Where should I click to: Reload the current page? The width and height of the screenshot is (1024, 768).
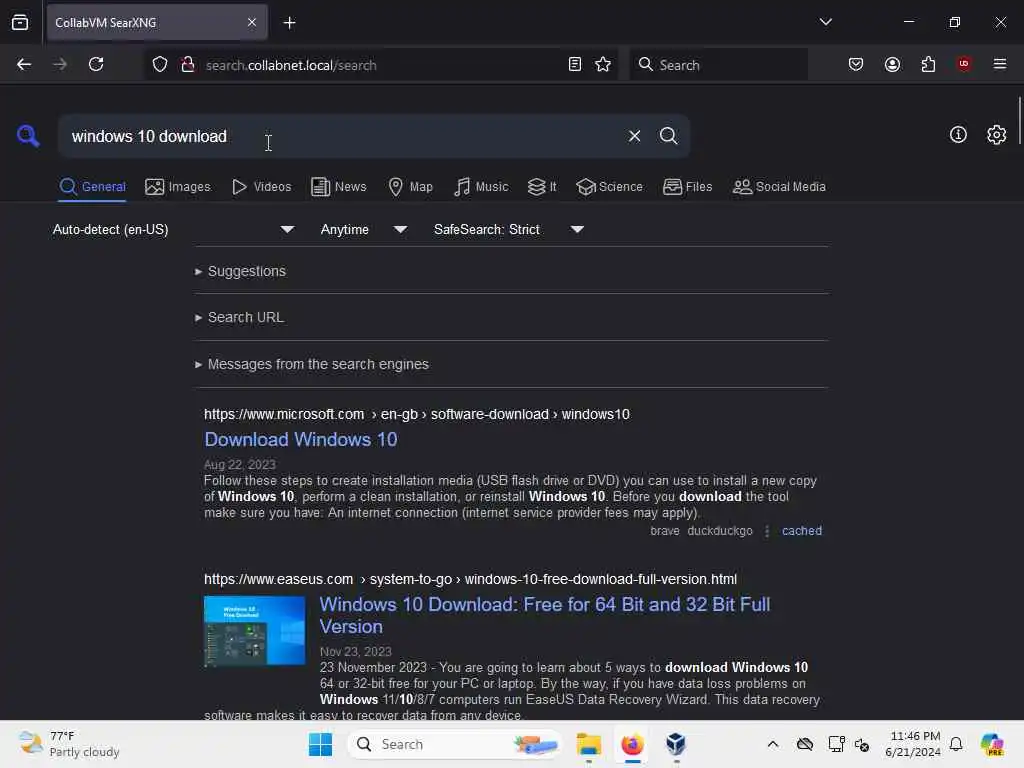point(96,64)
